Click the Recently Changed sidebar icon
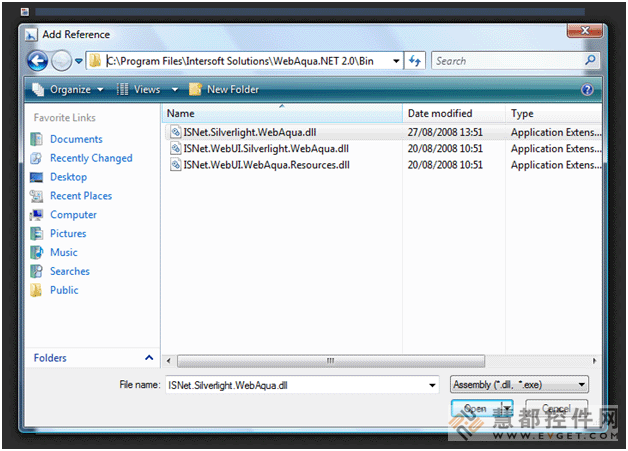628x451 pixels. coord(36,158)
